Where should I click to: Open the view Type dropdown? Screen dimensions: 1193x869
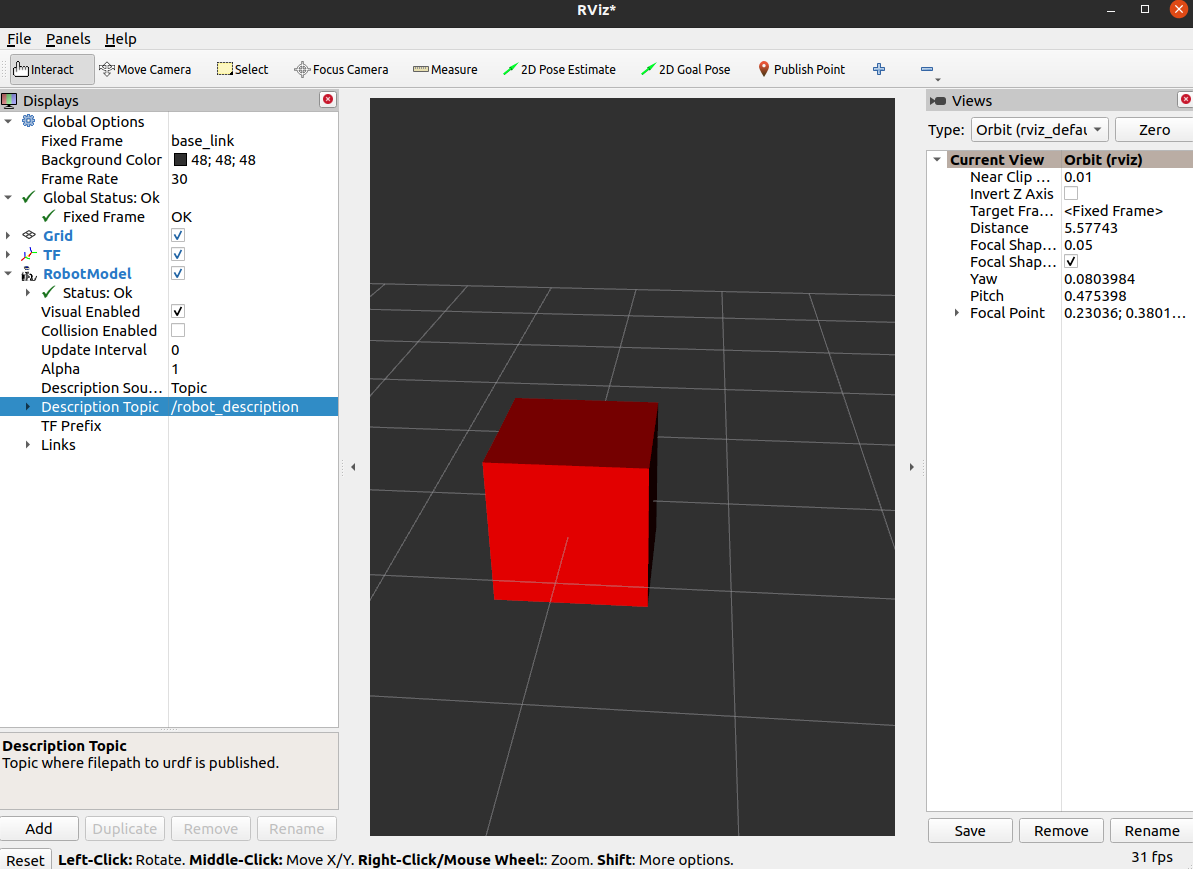1039,130
